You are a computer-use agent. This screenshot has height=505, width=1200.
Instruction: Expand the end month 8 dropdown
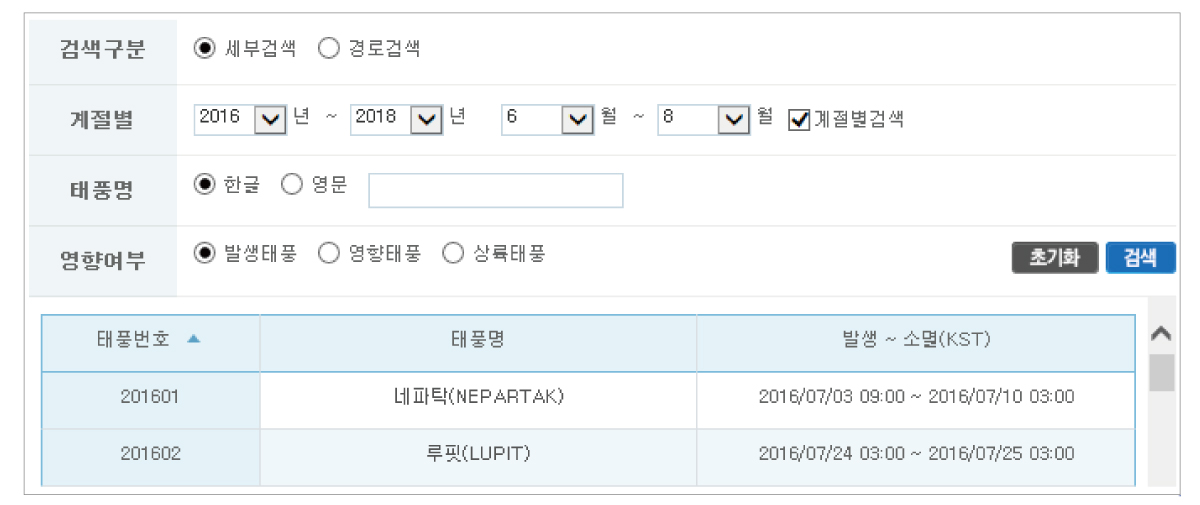click(704, 119)
